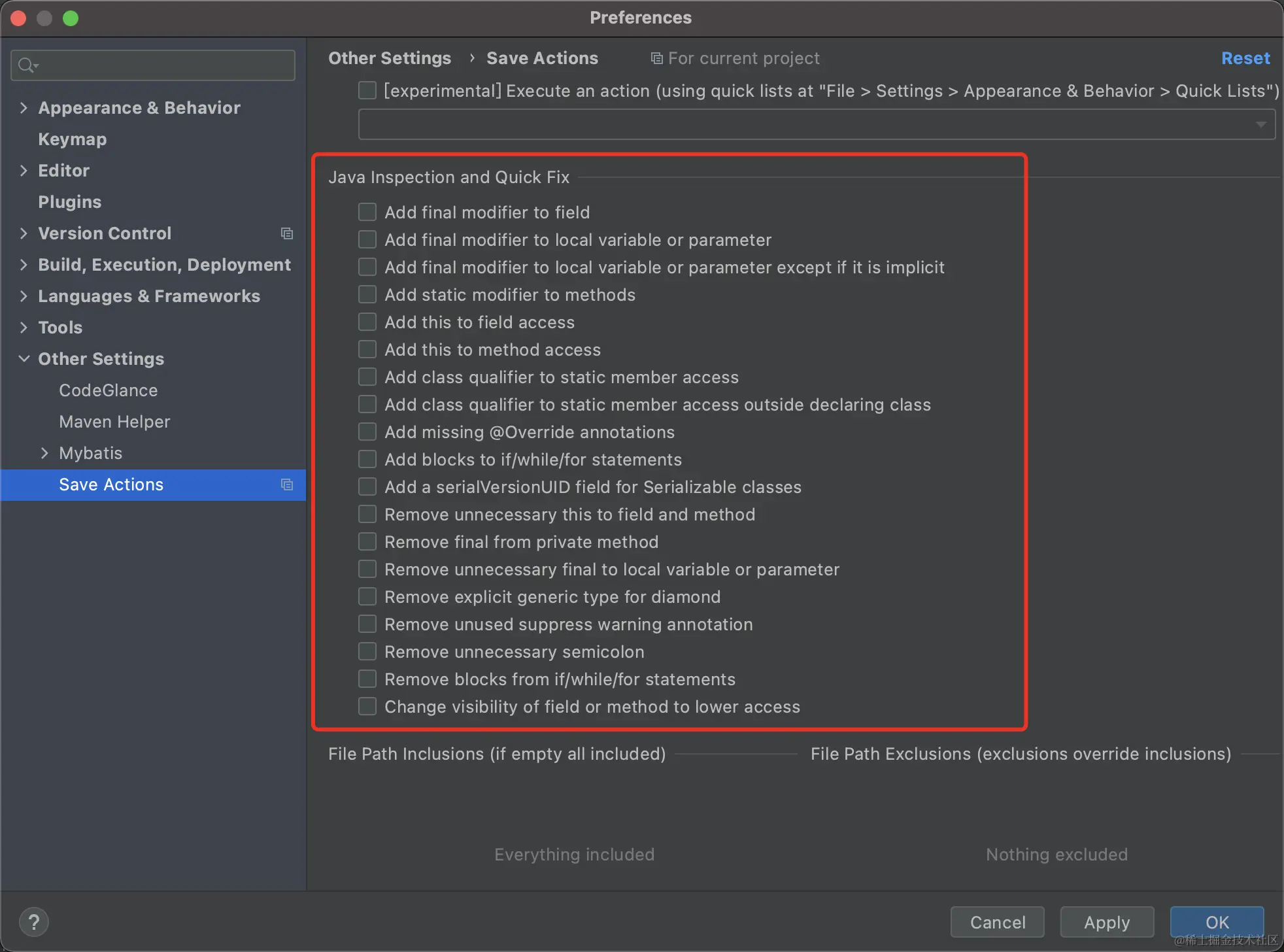Select the Maven Helper settings page

point(114,421)
